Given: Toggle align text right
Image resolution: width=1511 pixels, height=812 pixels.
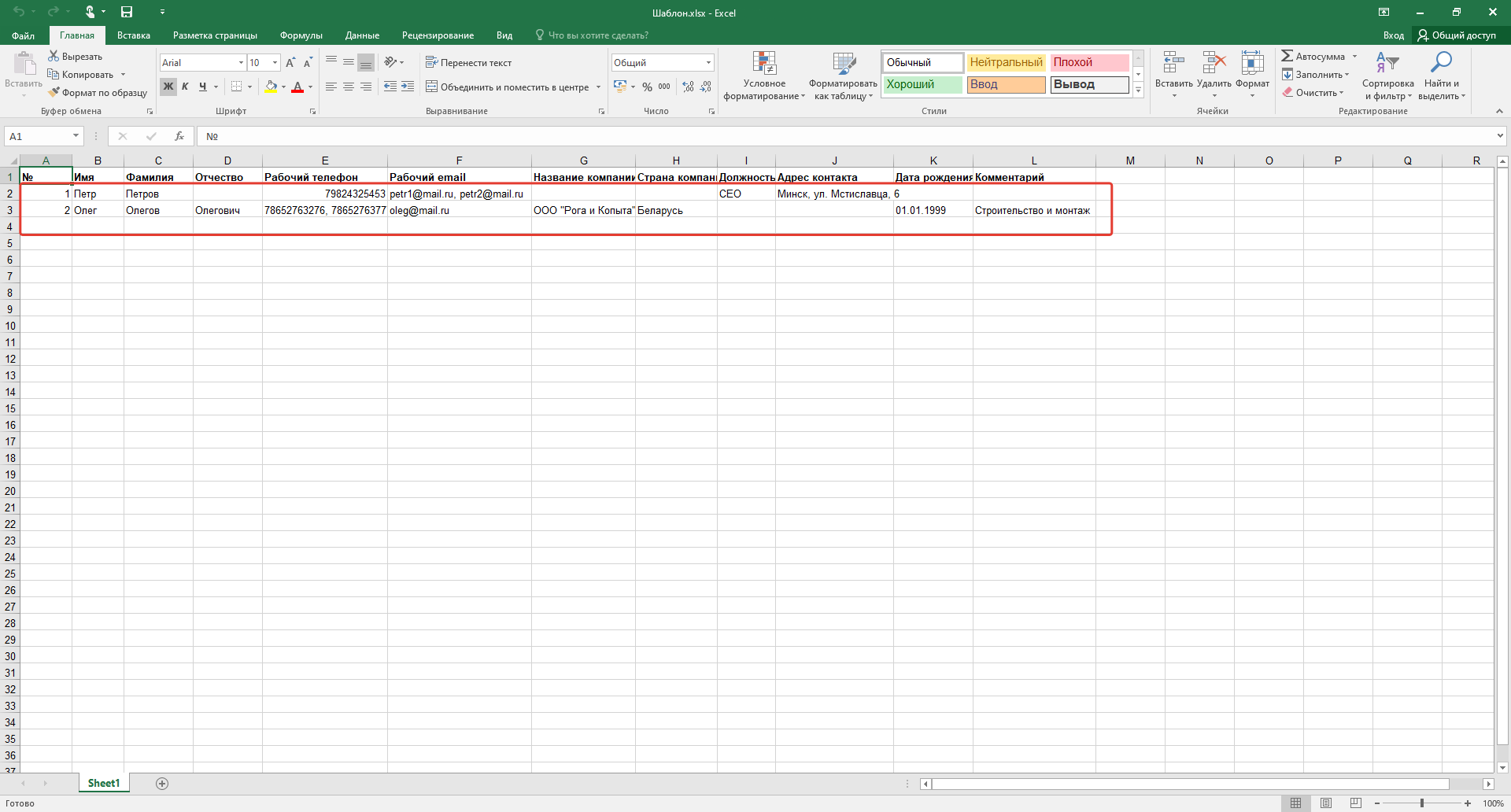Looking at the screenshot, I should [x=366, y=87].
